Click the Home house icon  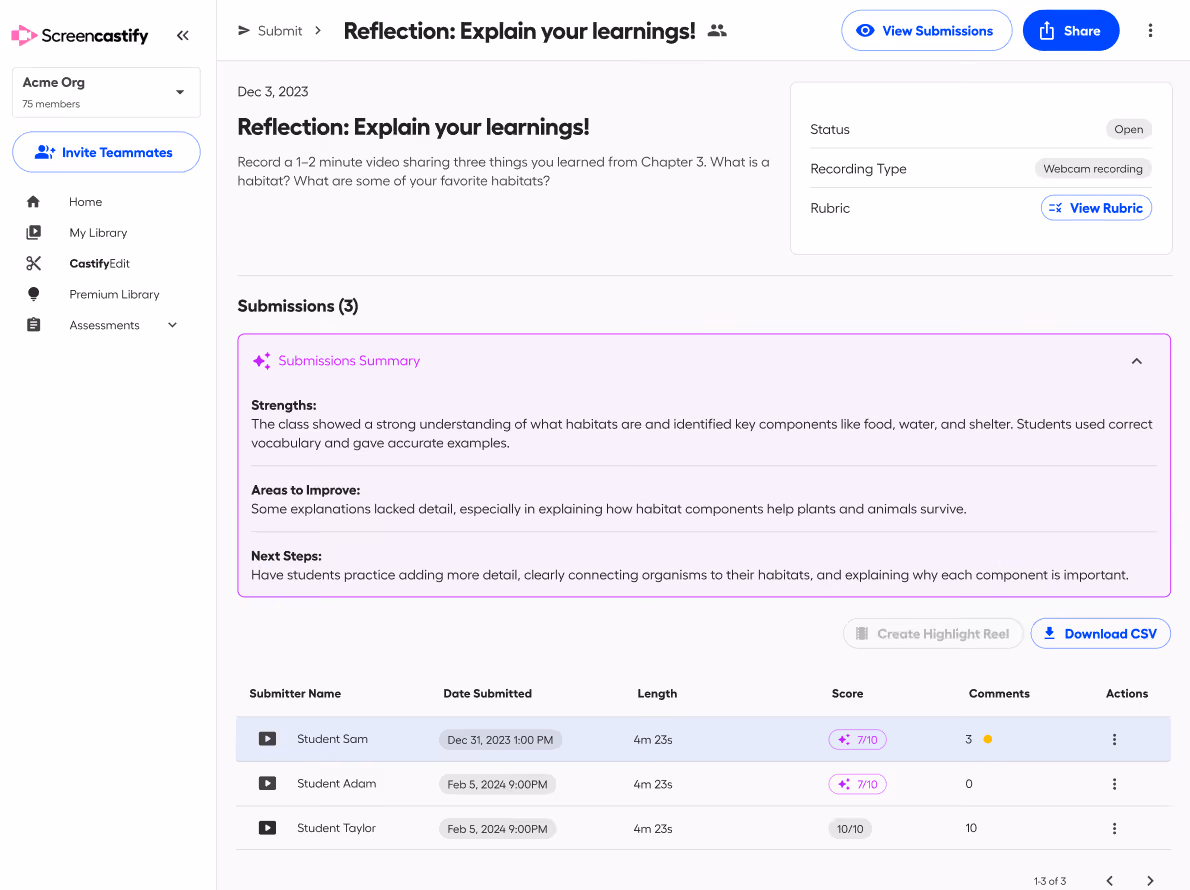click(33, 202)
